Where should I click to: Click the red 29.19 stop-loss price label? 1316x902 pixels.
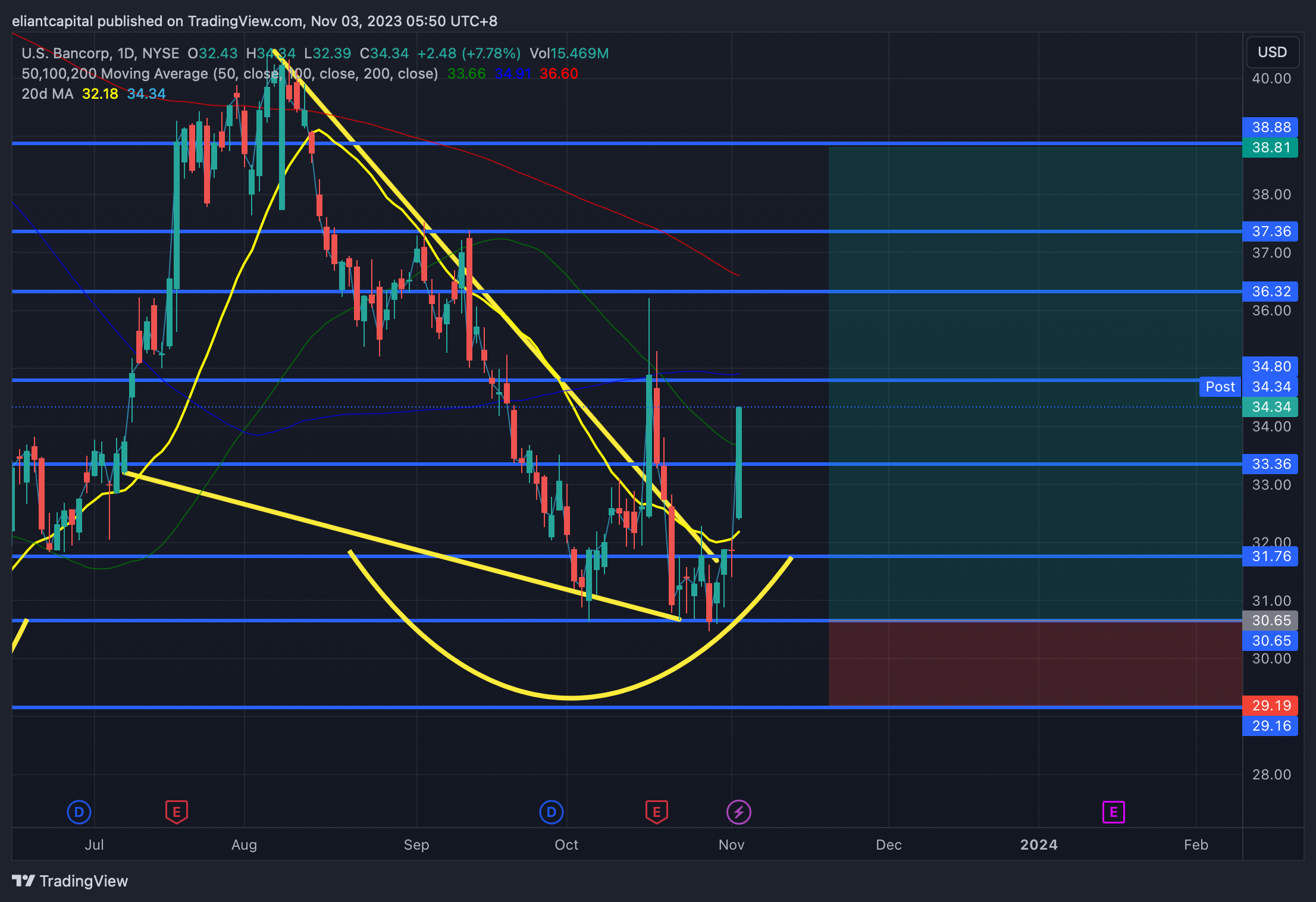click(1271, 706)
